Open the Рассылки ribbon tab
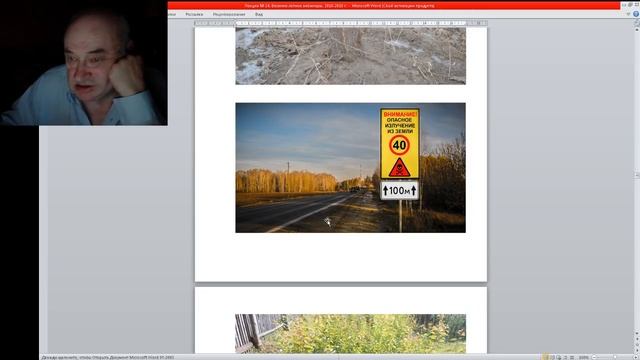640x360 pixels. coord(194,14)
